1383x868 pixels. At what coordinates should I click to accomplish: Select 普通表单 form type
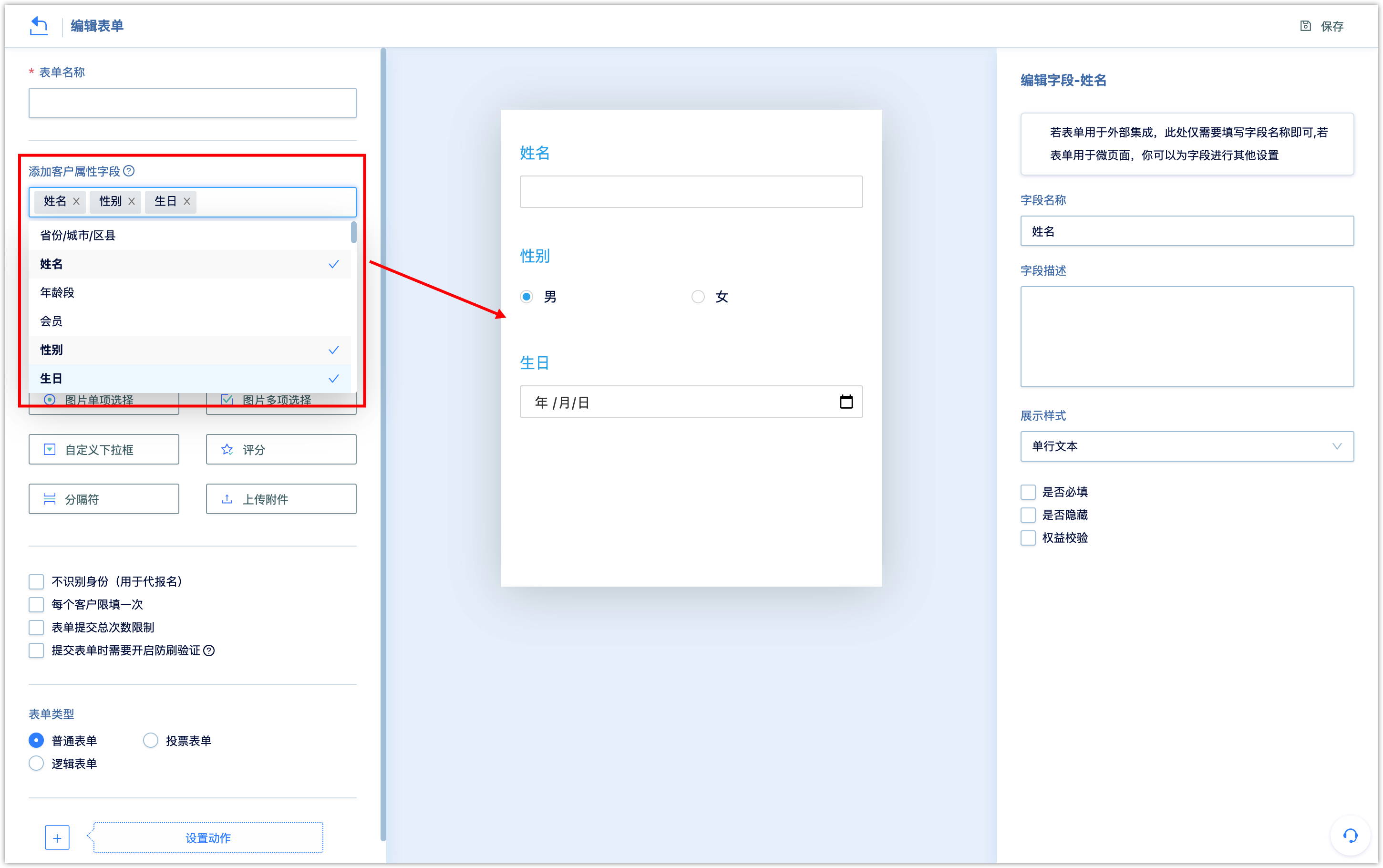coord(36,741)
